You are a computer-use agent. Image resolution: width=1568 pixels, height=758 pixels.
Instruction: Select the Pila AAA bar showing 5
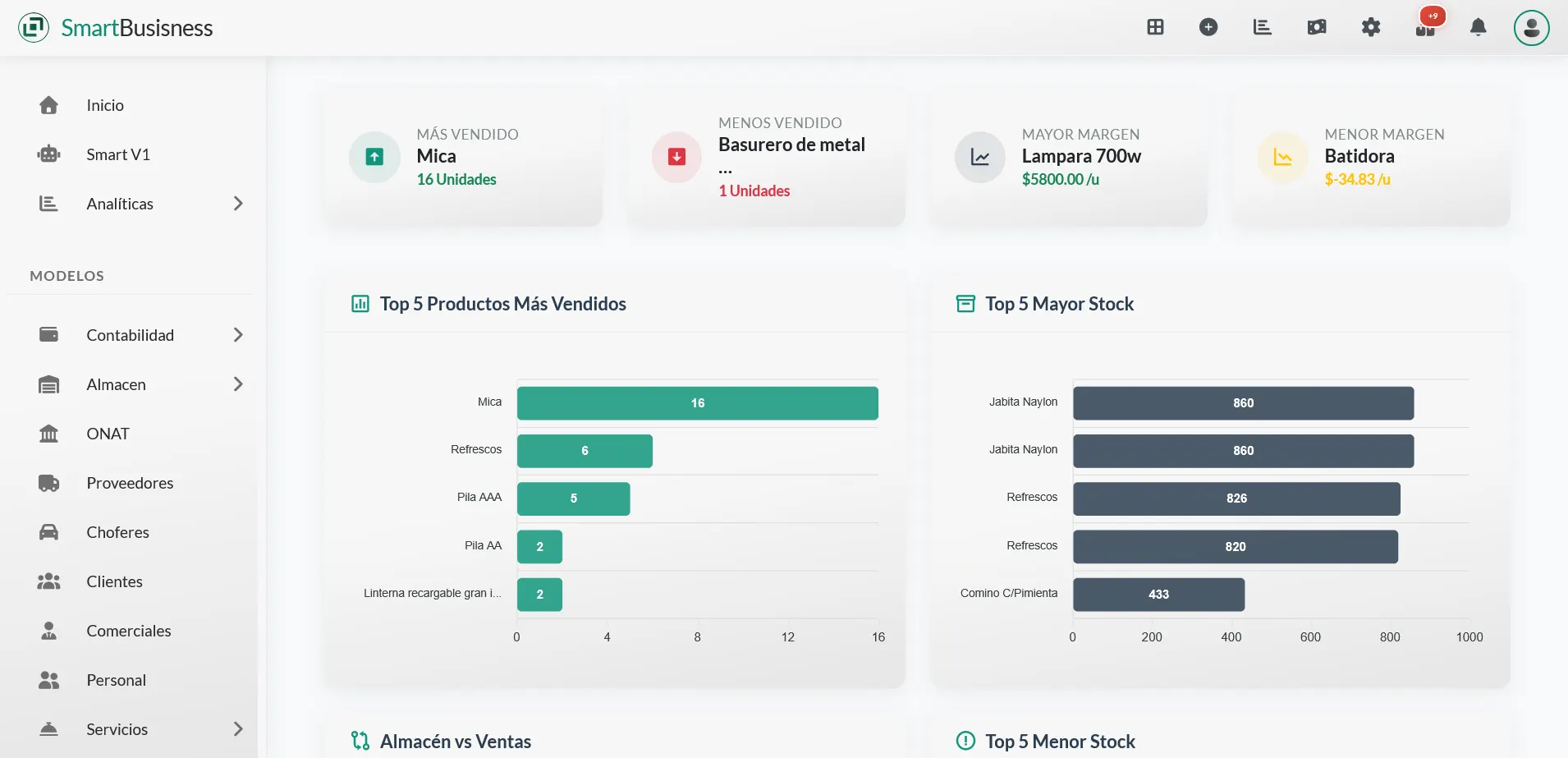[x=574, y=498]
